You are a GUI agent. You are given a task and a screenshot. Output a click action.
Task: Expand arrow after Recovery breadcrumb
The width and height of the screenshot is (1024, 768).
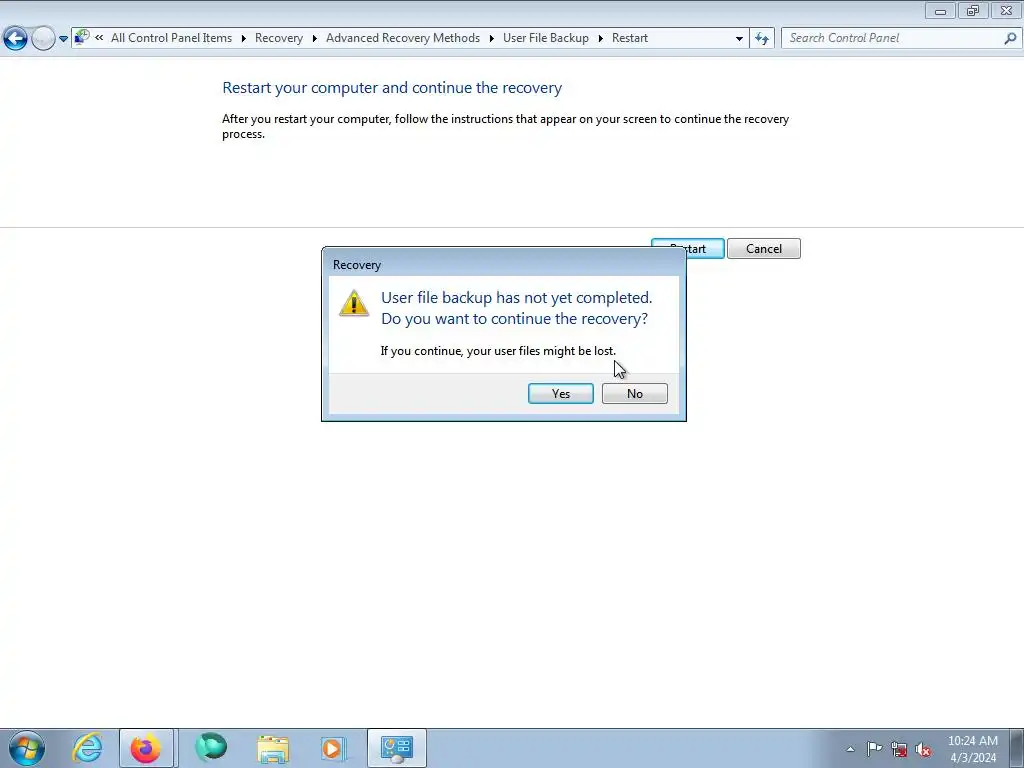point(315,39)
